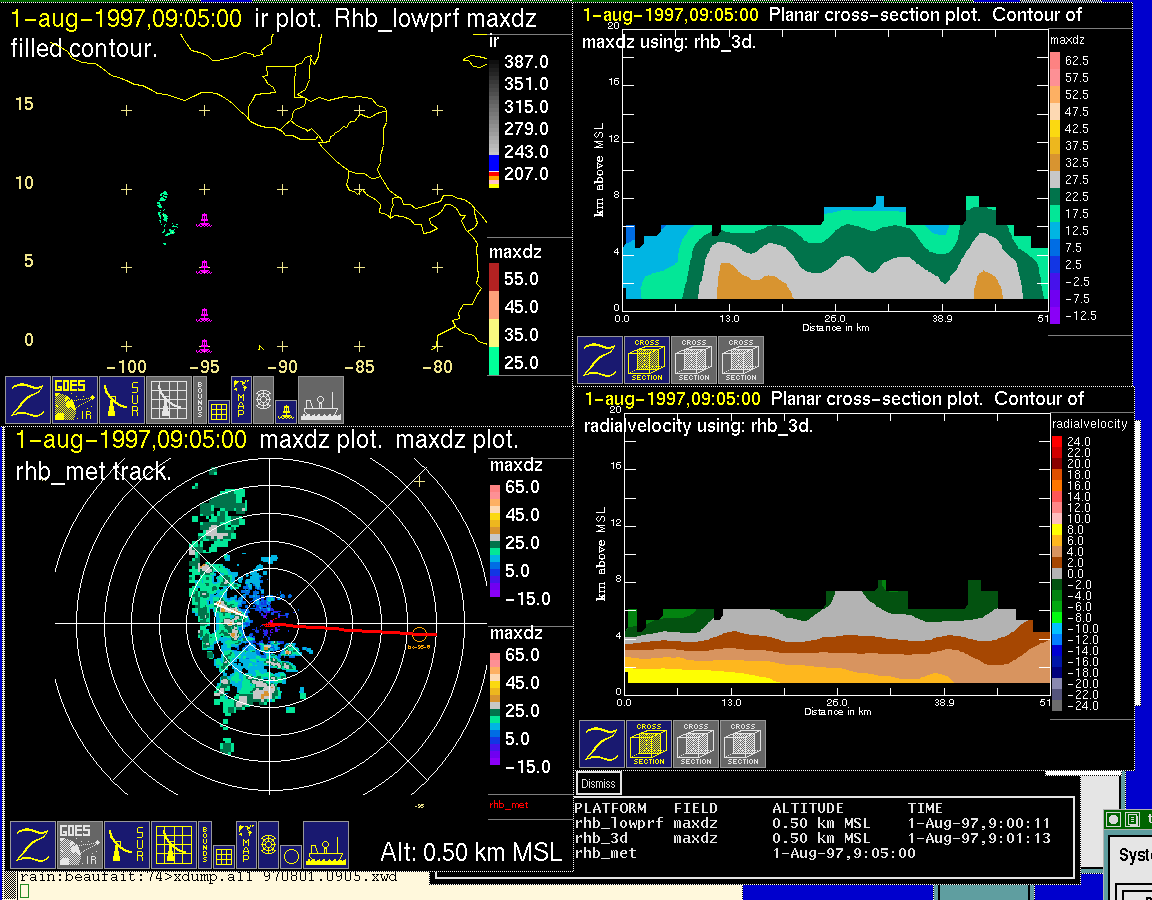Click the red rhb_met legend label
The width and height of the screenshot is (1152, 900).
tap(508, 804)
